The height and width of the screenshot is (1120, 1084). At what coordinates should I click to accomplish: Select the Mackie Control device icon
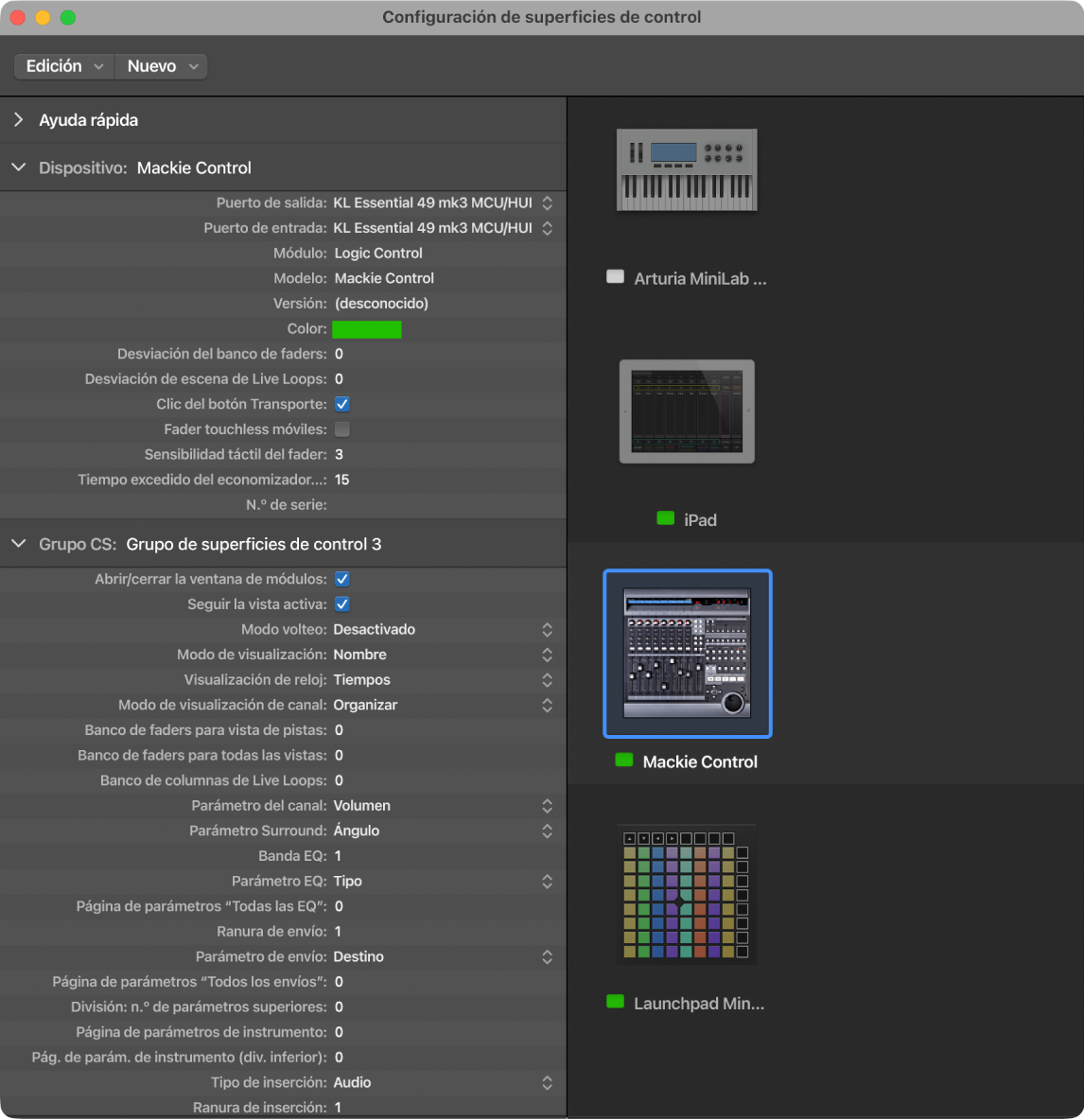[687, 653]
